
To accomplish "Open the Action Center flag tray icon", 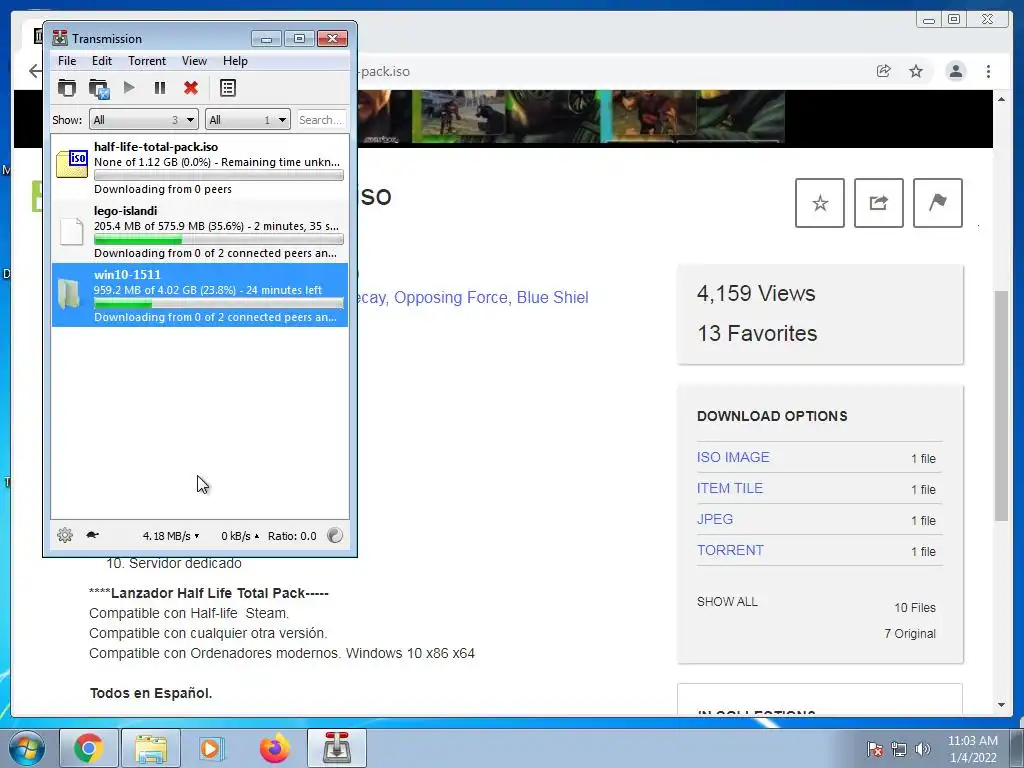I will 875,749.
